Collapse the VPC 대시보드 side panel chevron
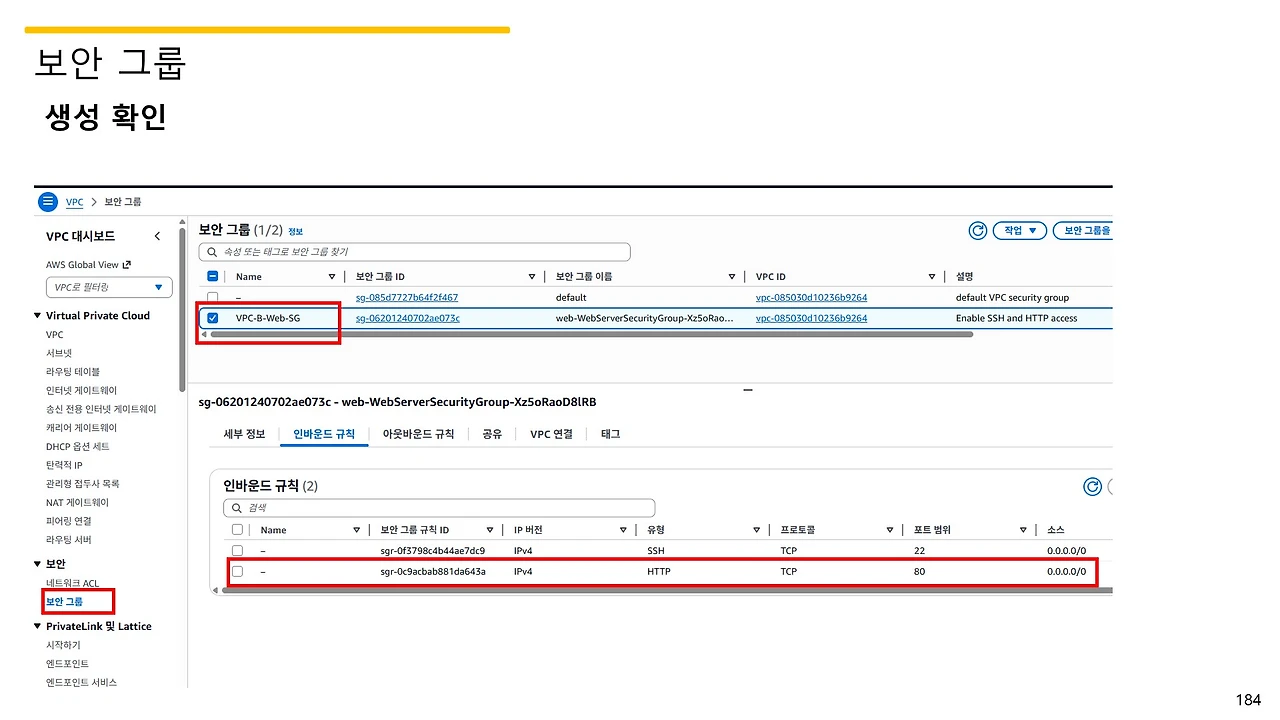The image size is (1280, 720). point(157,236)
